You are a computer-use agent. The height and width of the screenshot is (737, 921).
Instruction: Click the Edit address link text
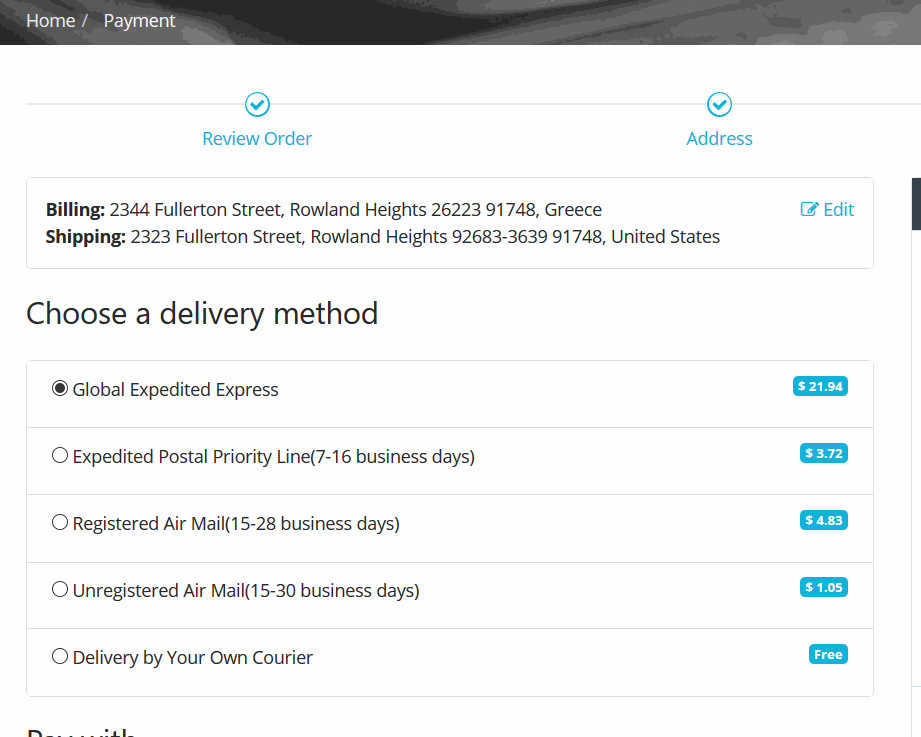coord(838,209)
